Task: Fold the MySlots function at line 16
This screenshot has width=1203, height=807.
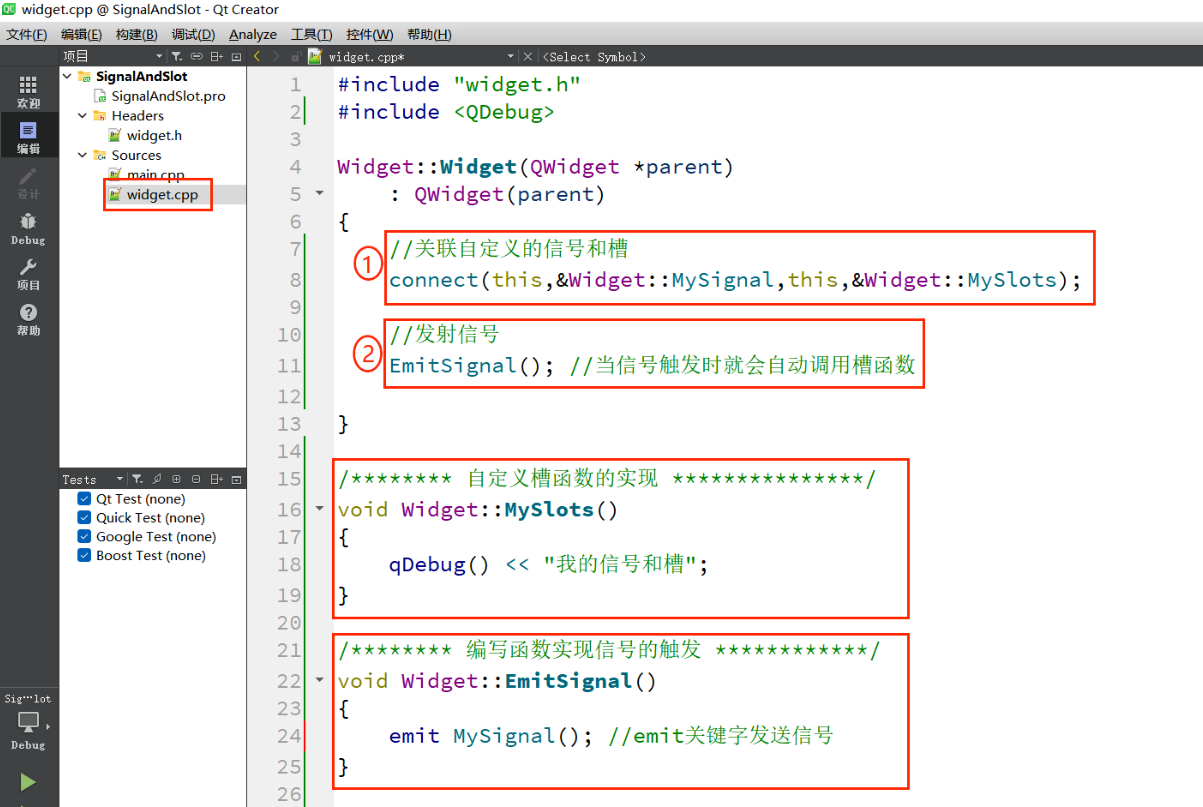Action: [x=319, y=508]
